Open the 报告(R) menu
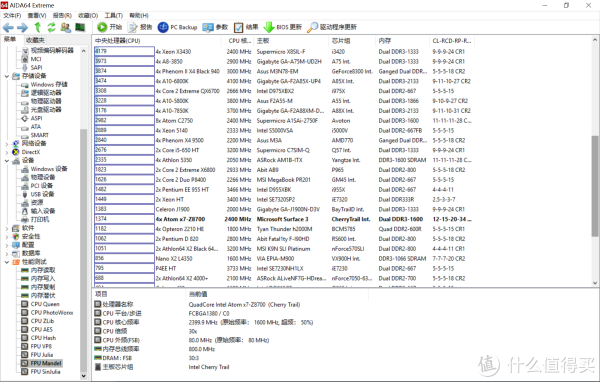This screenshot has width=600, height=382. [x=62, y=15]
